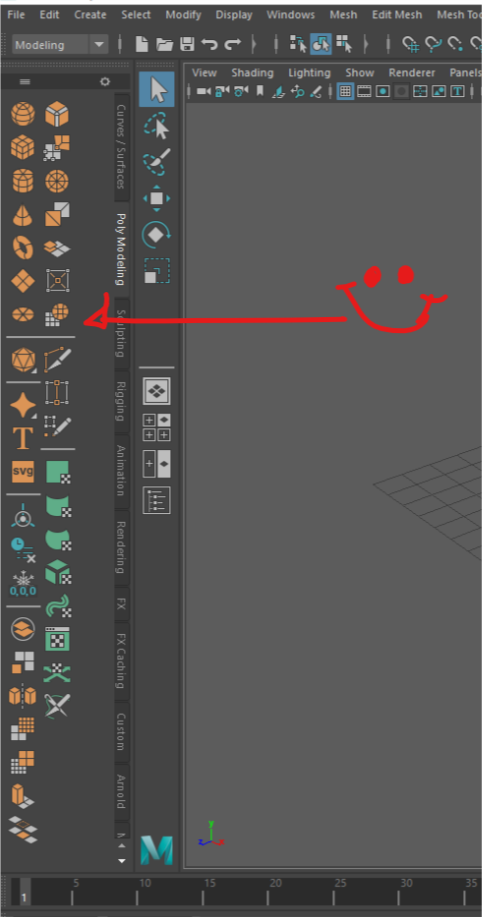The width and height of the screenshot is (482, 917).
Task: Toggle the safe title T overlay
Action: pyautogui.click(x=457, y=91)
